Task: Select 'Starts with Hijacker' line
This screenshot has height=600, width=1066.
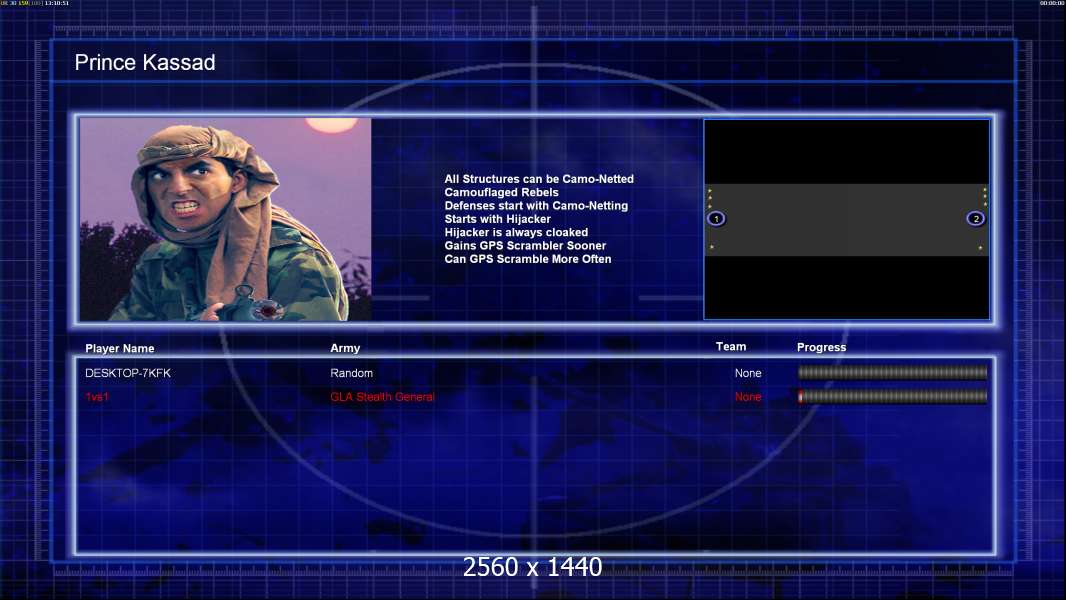Action: tap(498, 219)
